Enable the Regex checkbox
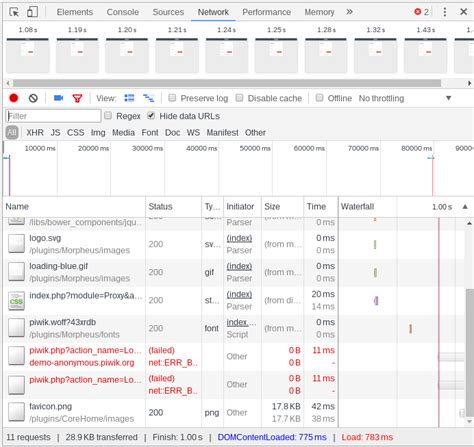 click(108, 116)
